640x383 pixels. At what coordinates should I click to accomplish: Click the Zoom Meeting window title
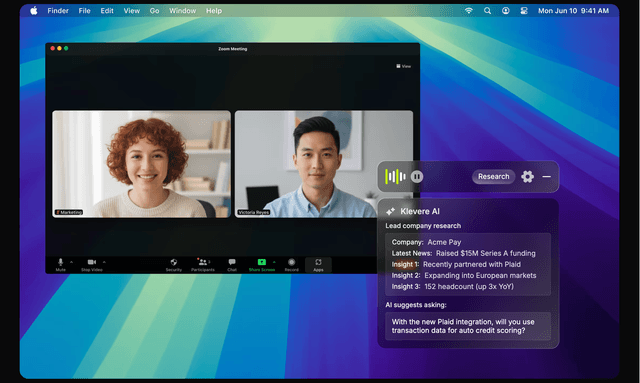[x=233, y=49]
